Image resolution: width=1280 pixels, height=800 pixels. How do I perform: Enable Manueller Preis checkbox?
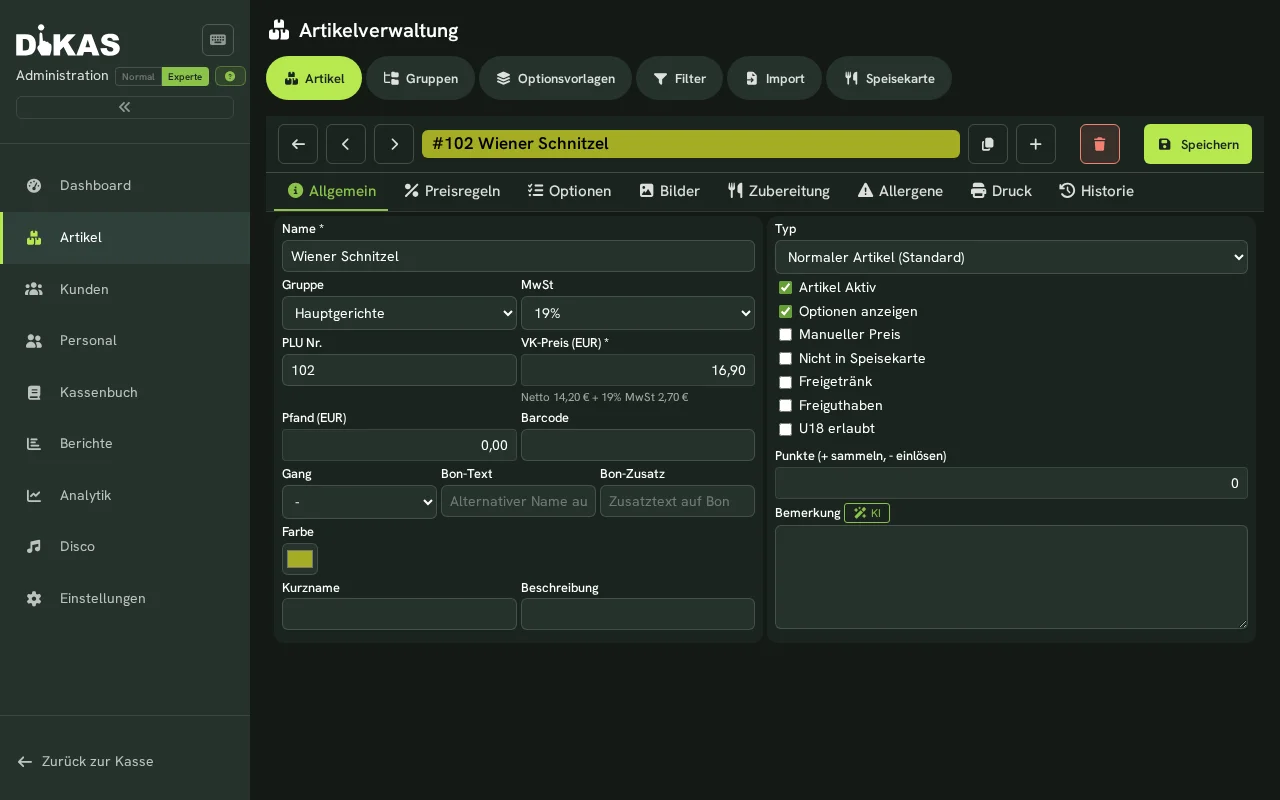point(785,334)
